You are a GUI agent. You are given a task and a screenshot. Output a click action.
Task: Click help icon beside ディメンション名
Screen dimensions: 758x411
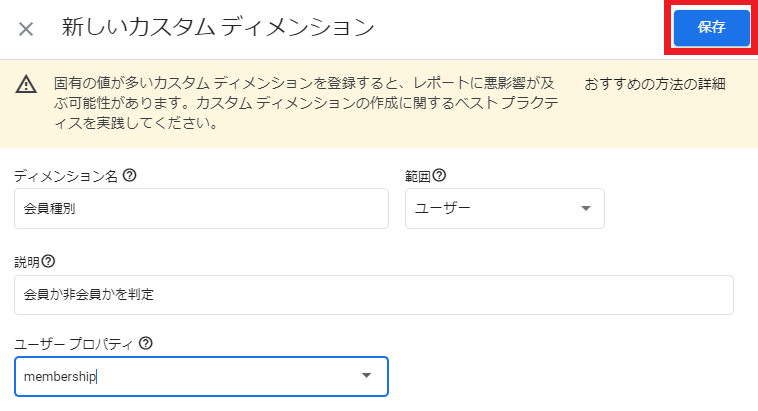point(129,175)
